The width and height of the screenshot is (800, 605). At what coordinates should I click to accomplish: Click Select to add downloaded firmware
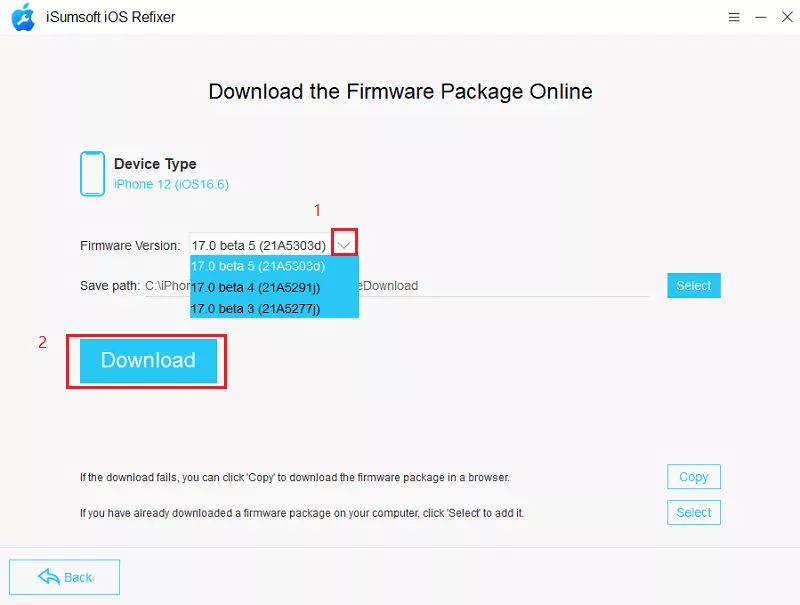pos(694,513)
